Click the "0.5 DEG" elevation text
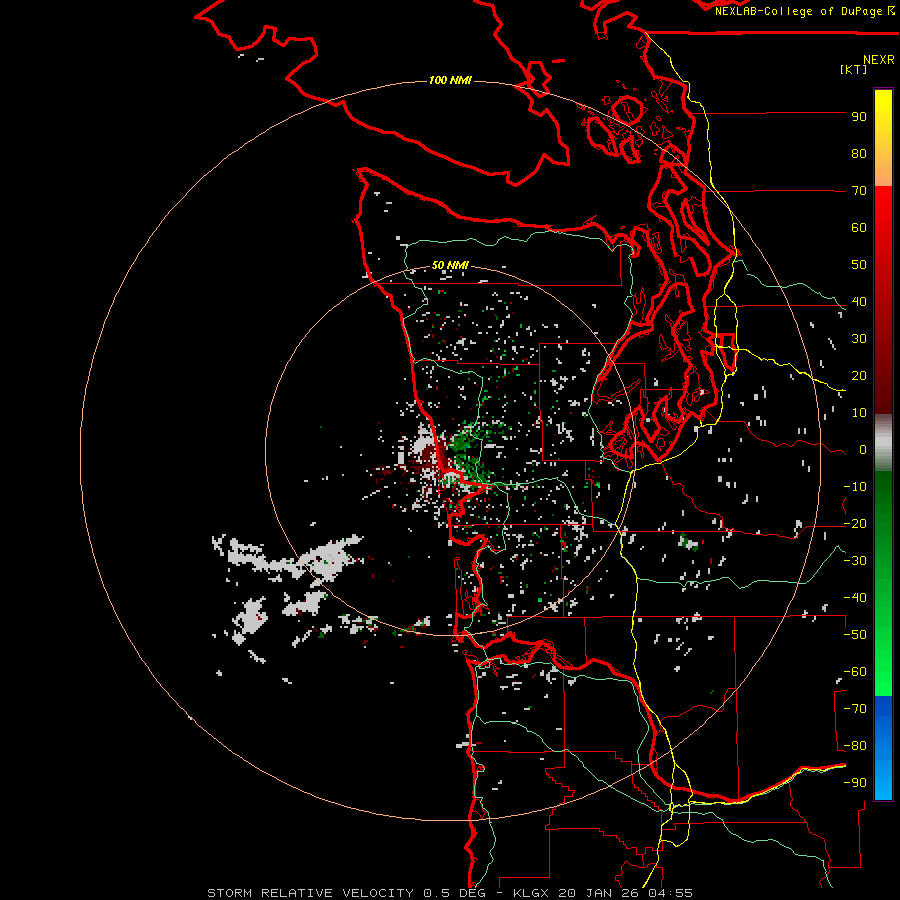 pos(454,893)
